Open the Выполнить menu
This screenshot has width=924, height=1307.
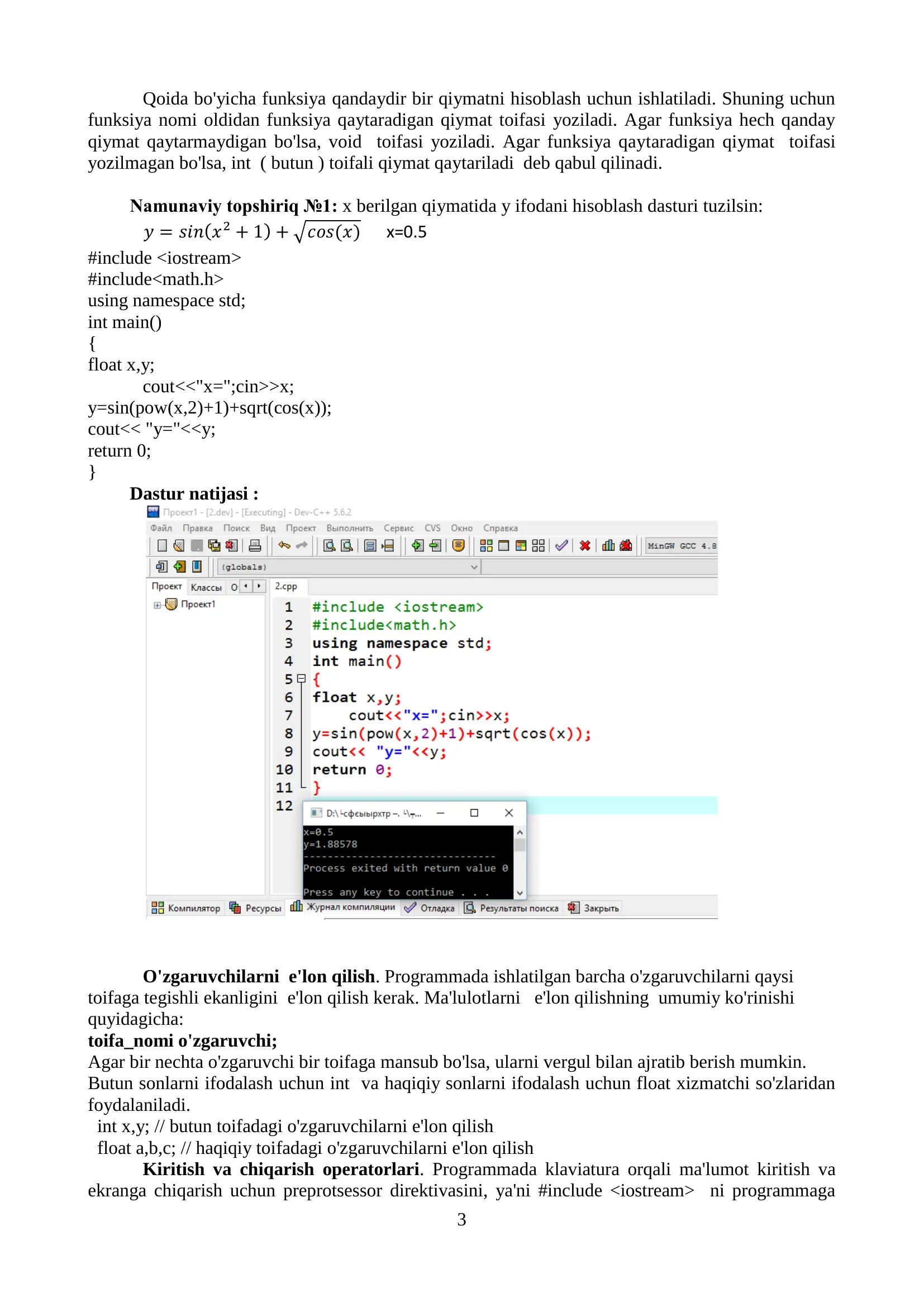tap(350, 528)
